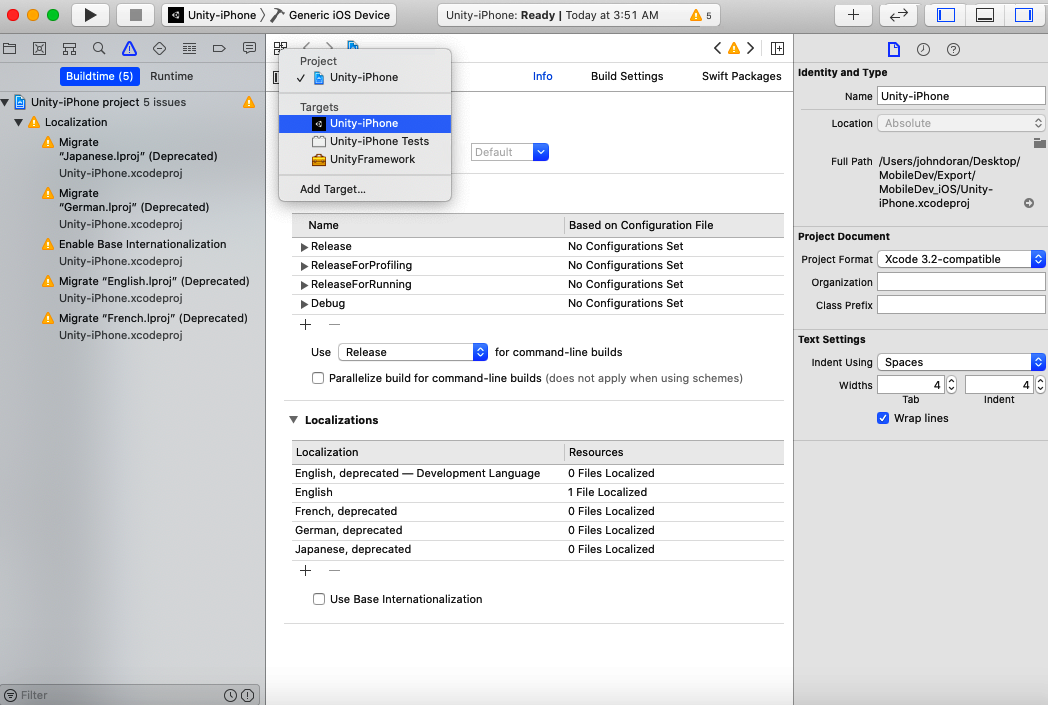The height and width of the screenshot is (705, 1048).
Task: Toggle the left navigator panel
Action: [946, 15]
